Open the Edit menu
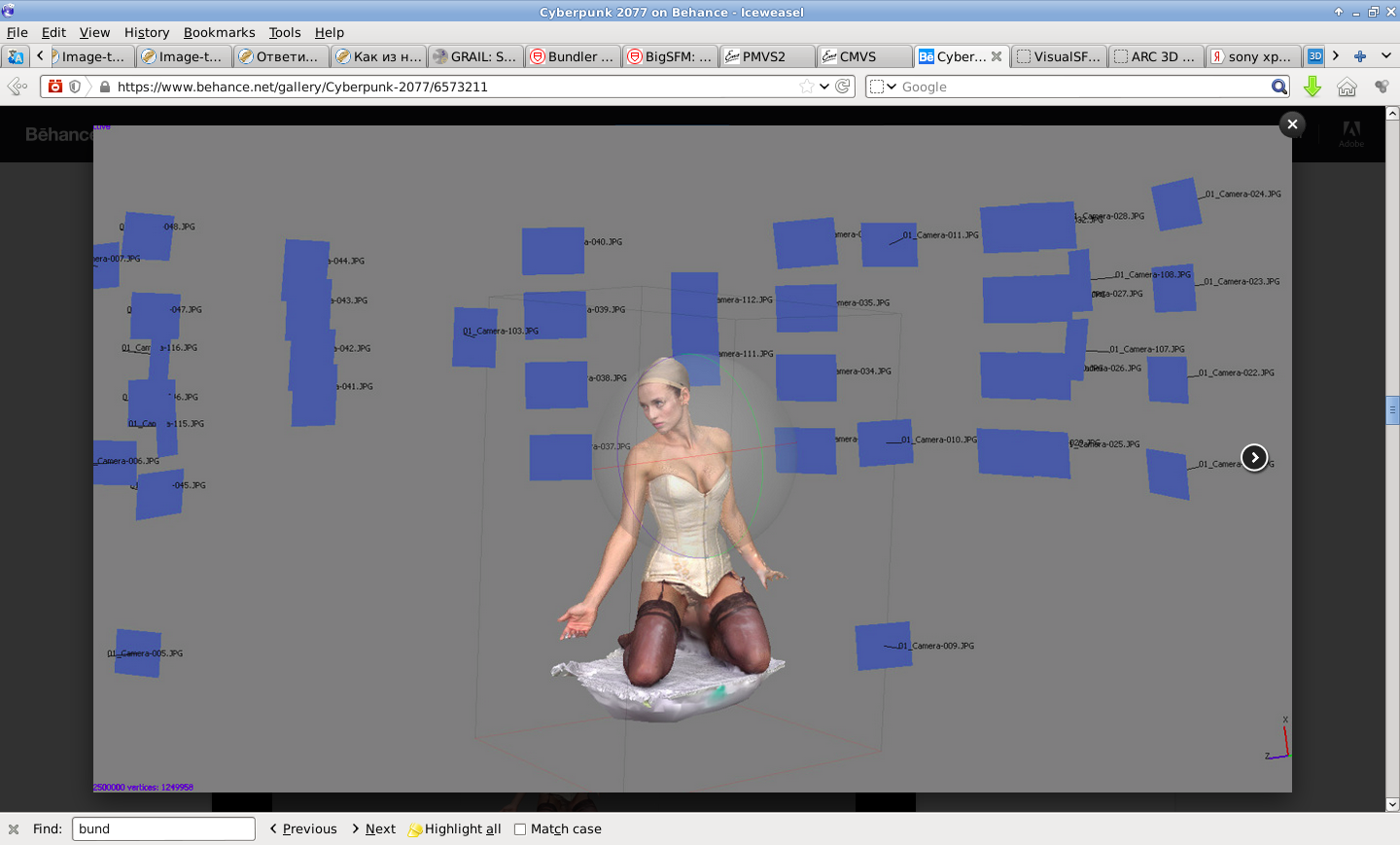The height and width of the screenshot is (845, 1400). [x=53, y=32]
